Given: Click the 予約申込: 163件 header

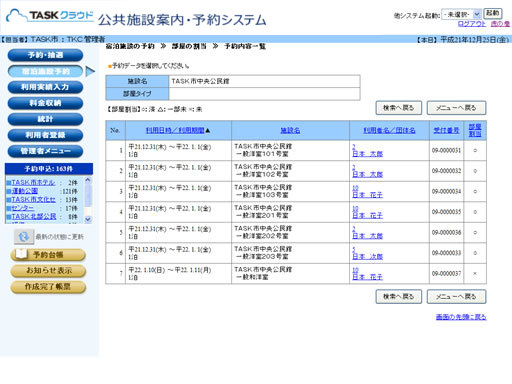Looking at the screenshot, I should 49,169.
